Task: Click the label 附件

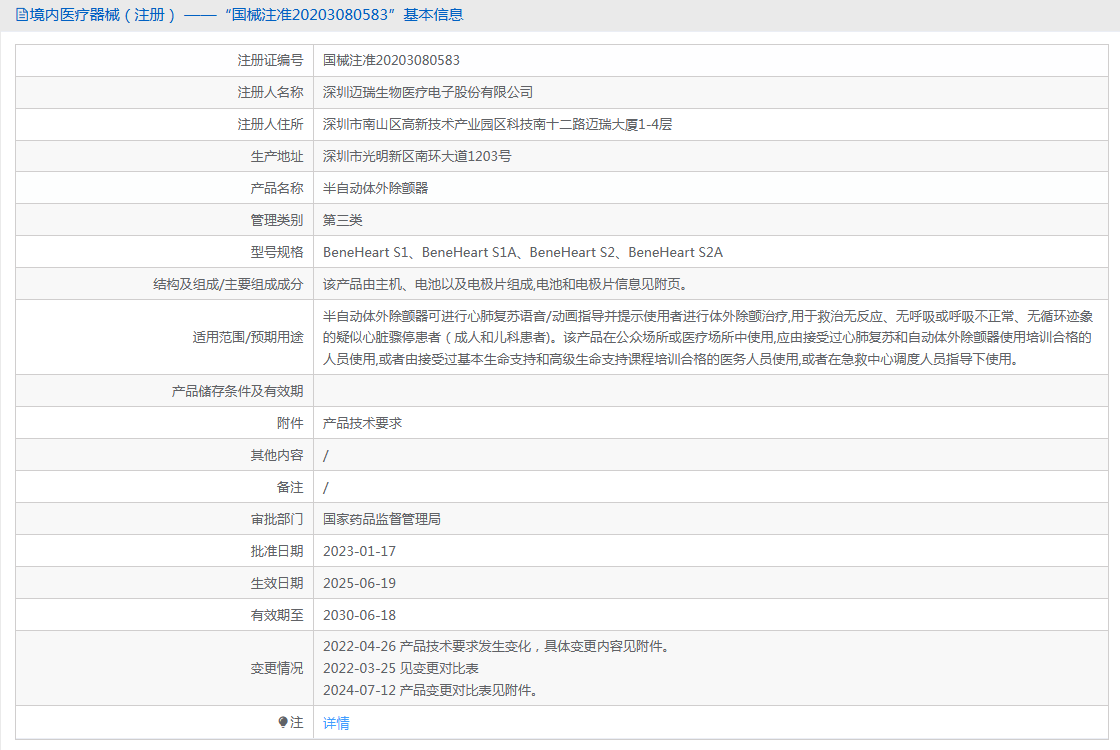Action: (x=290, y=423)
